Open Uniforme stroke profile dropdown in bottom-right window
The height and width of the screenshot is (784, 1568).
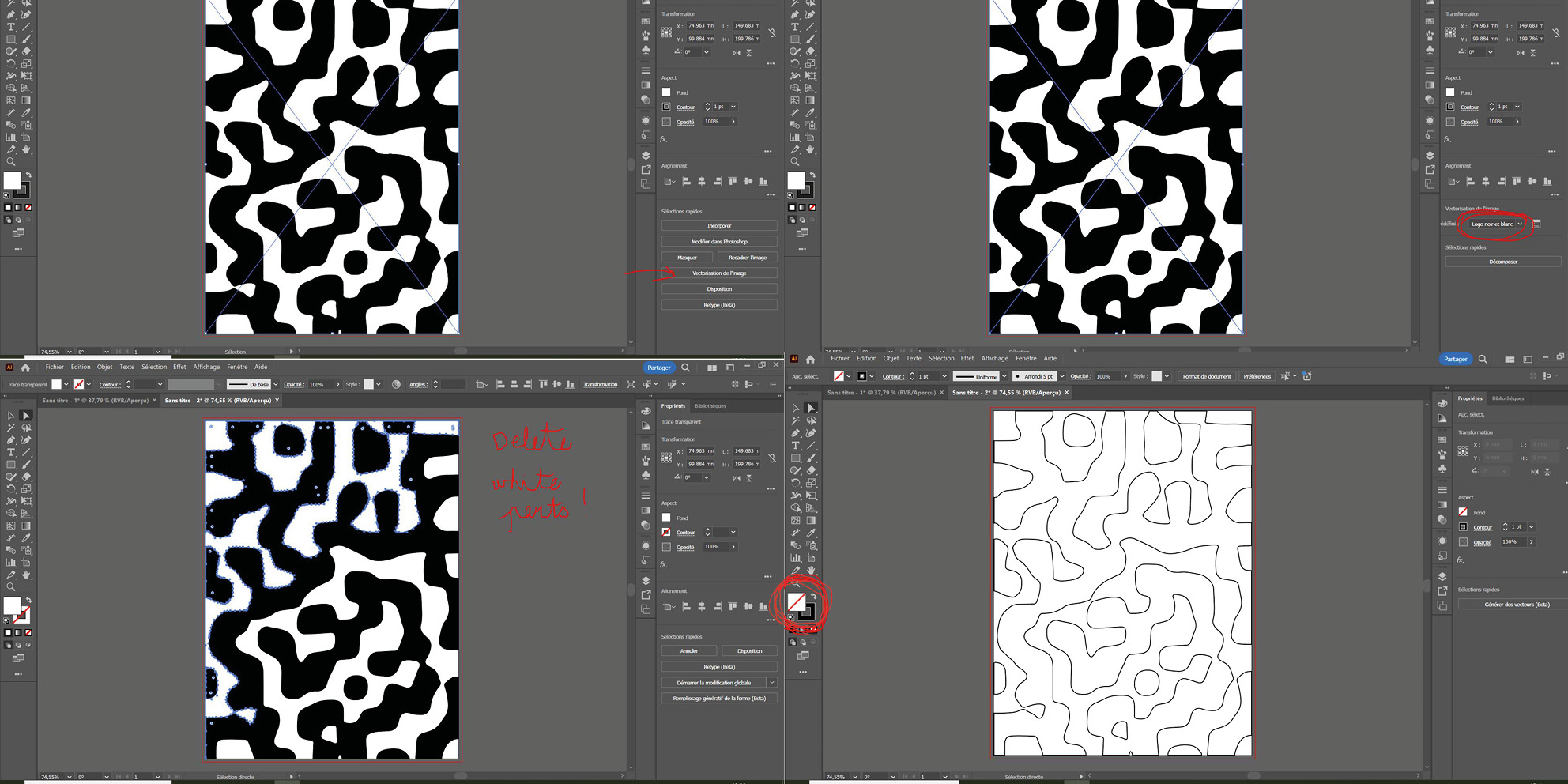1004,376
